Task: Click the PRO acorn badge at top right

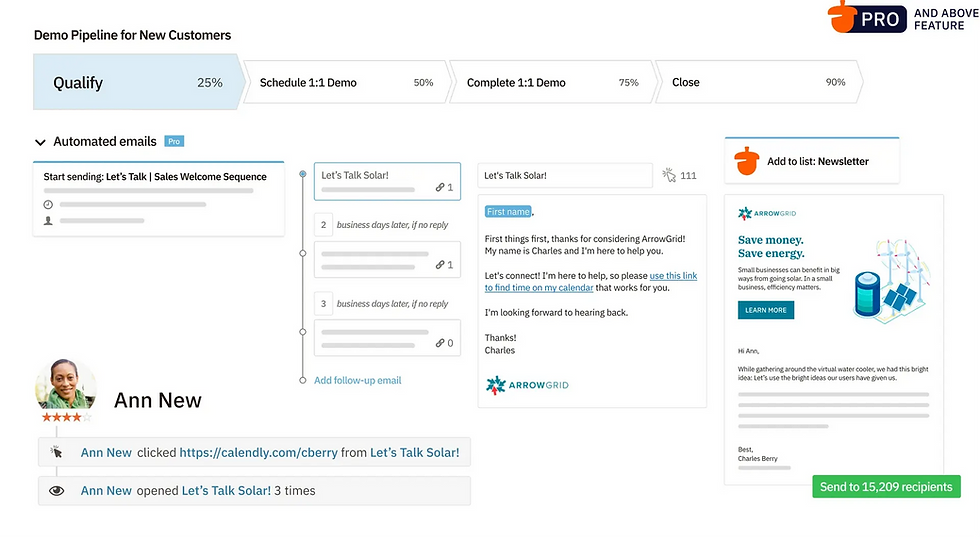Action: [x=867, y=18]
